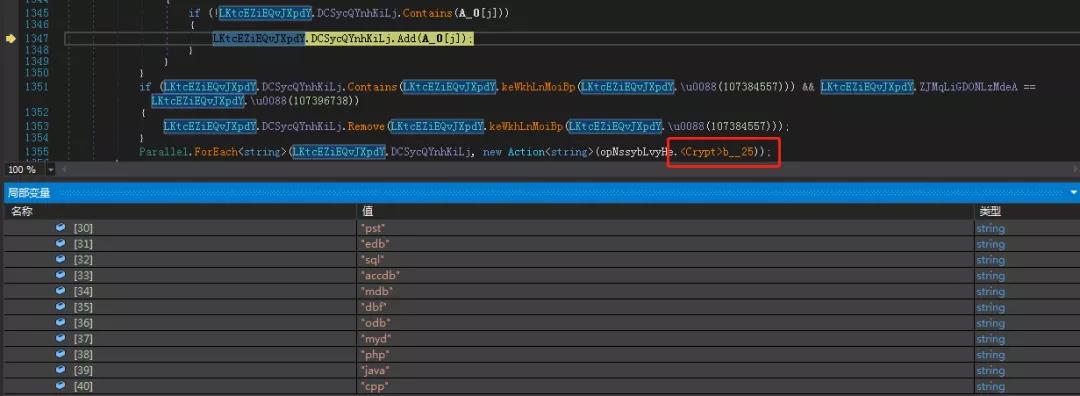This screenshot has height=396, width=1080.
Task: Sort locals by the 名称 column header
Action: click(22, 211)
